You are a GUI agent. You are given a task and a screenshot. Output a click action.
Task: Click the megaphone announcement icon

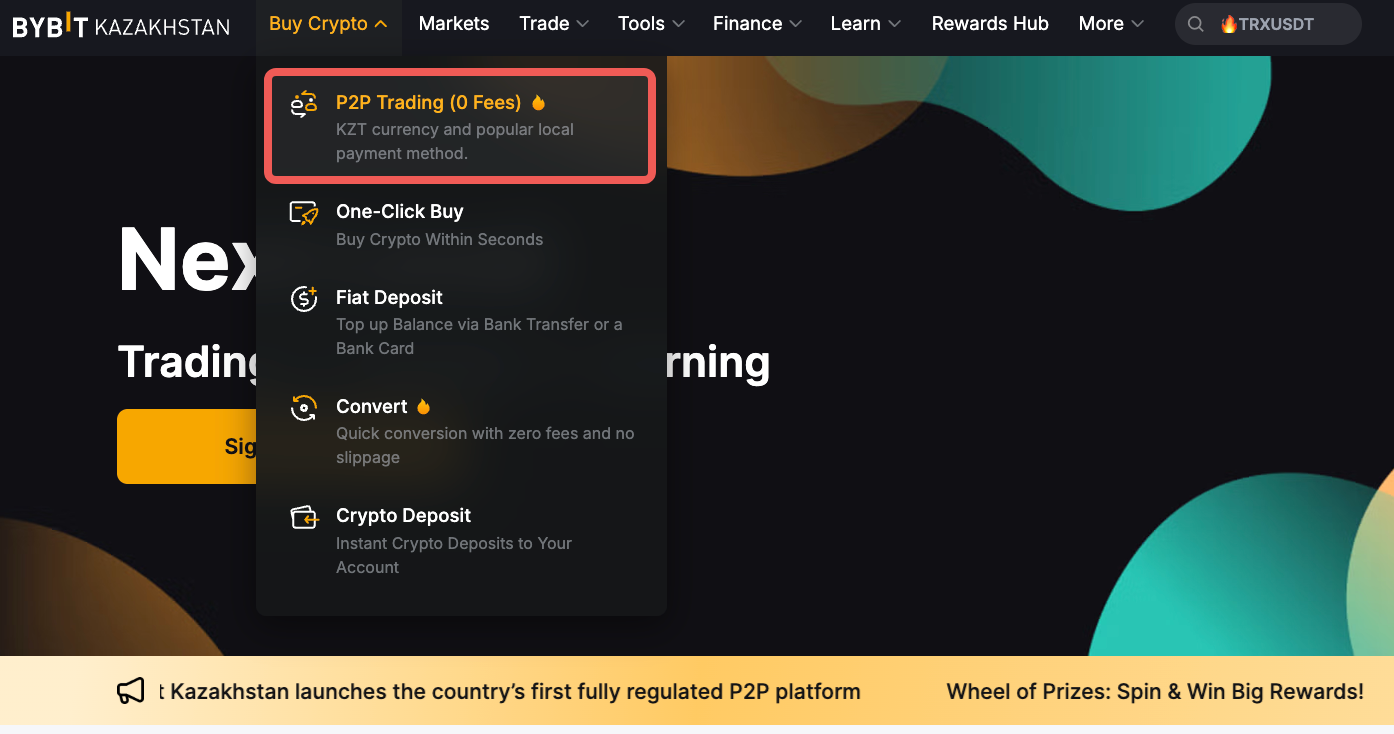pos(131,691)
